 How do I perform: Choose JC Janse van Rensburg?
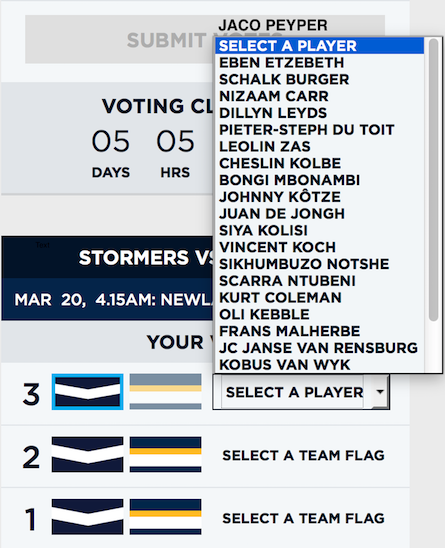tap(320, 348)
